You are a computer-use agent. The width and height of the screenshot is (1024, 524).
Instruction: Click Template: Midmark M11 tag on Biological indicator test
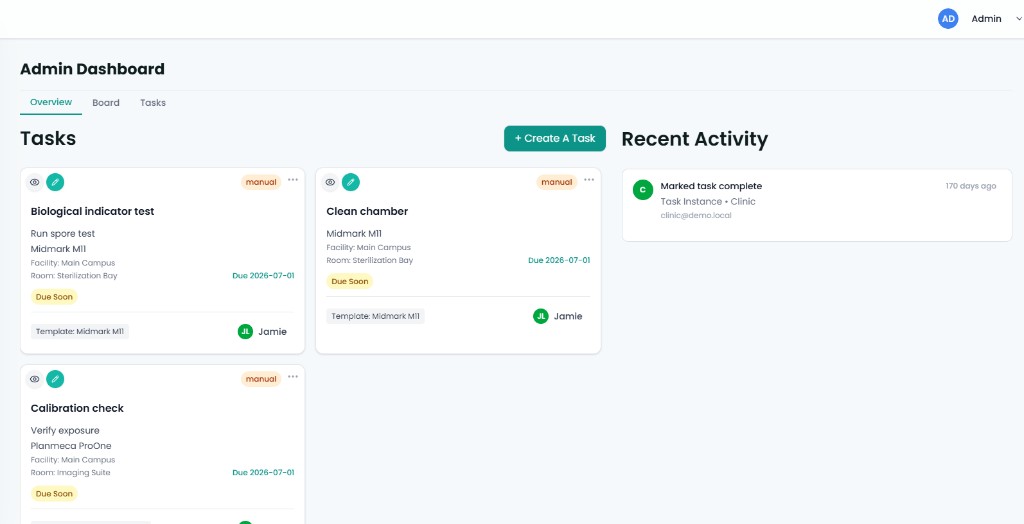[80, 331]
